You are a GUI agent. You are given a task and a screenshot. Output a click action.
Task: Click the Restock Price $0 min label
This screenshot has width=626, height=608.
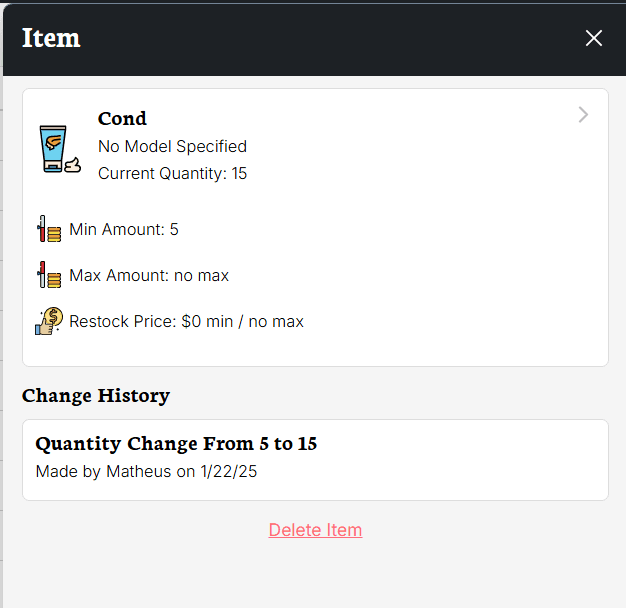186,321
